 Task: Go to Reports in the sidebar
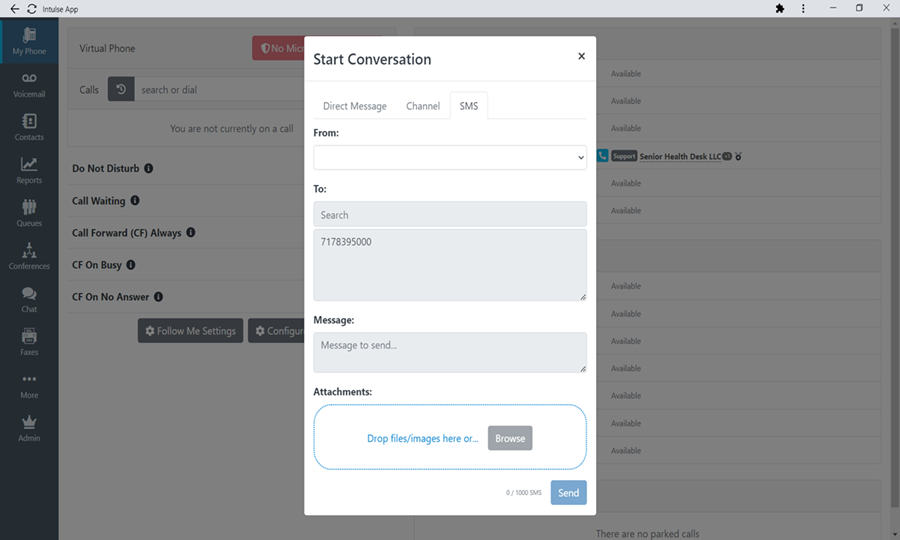pyautogui.click(x=29, y=170)
